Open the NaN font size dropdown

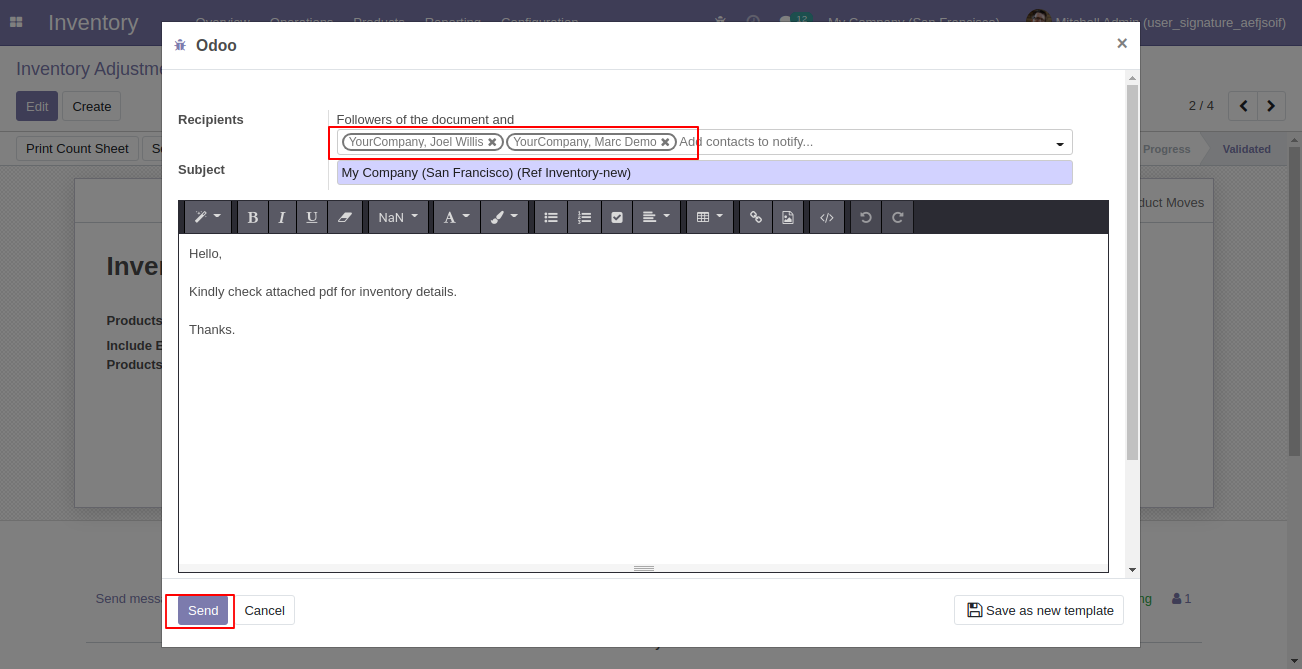pos(398,217)
